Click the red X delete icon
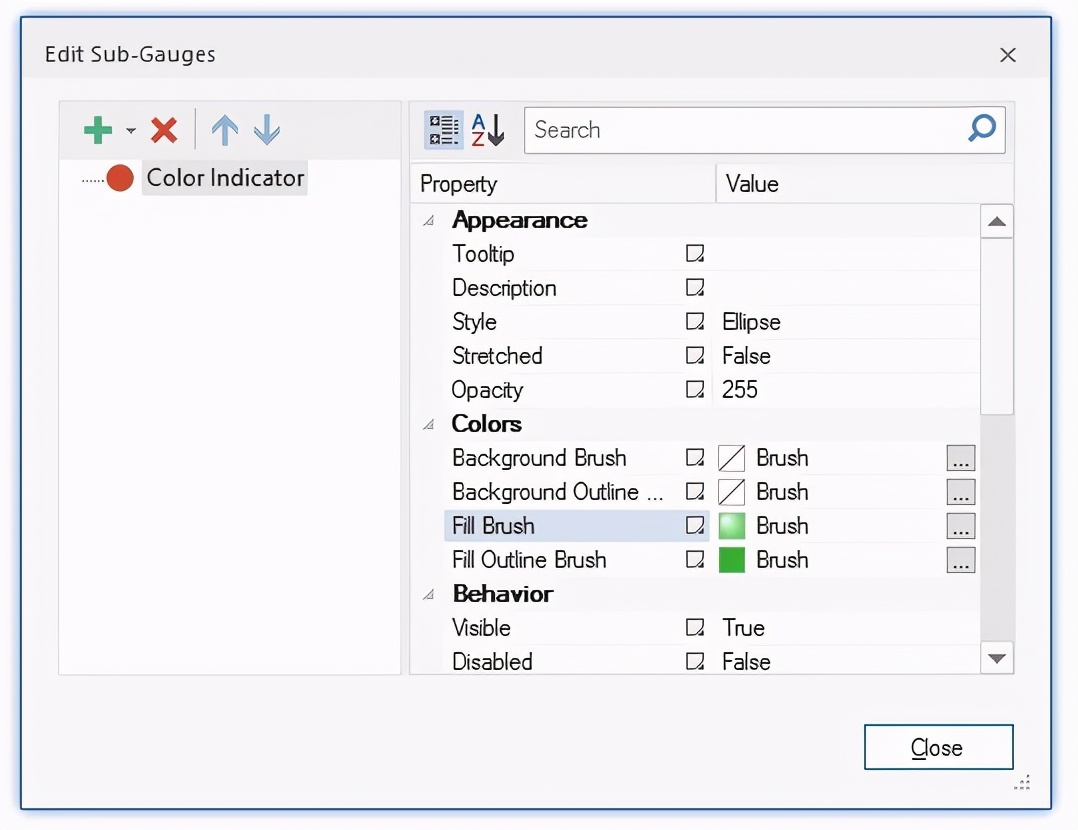 coord(164,130)
